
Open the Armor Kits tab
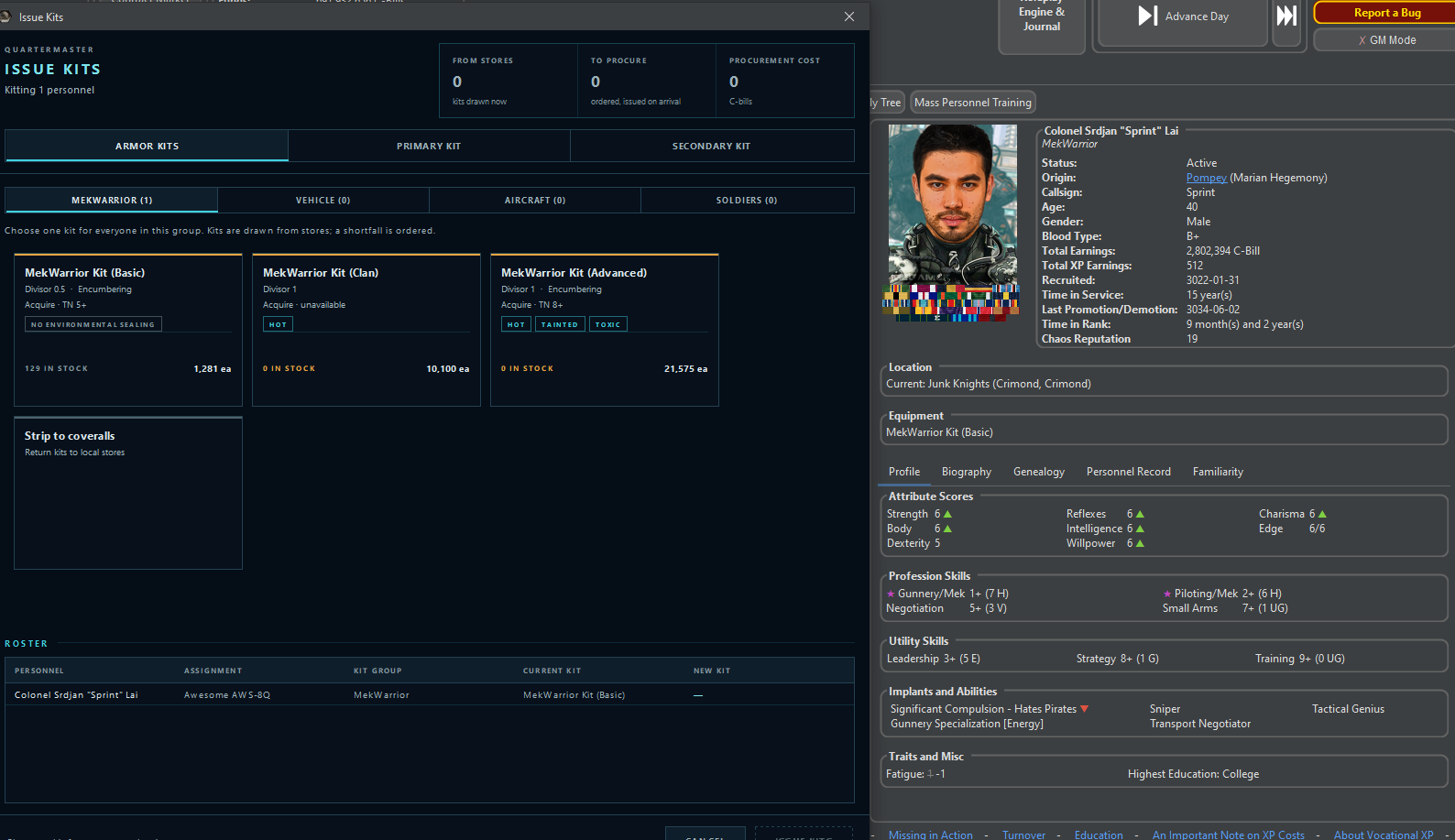[147, 146]
